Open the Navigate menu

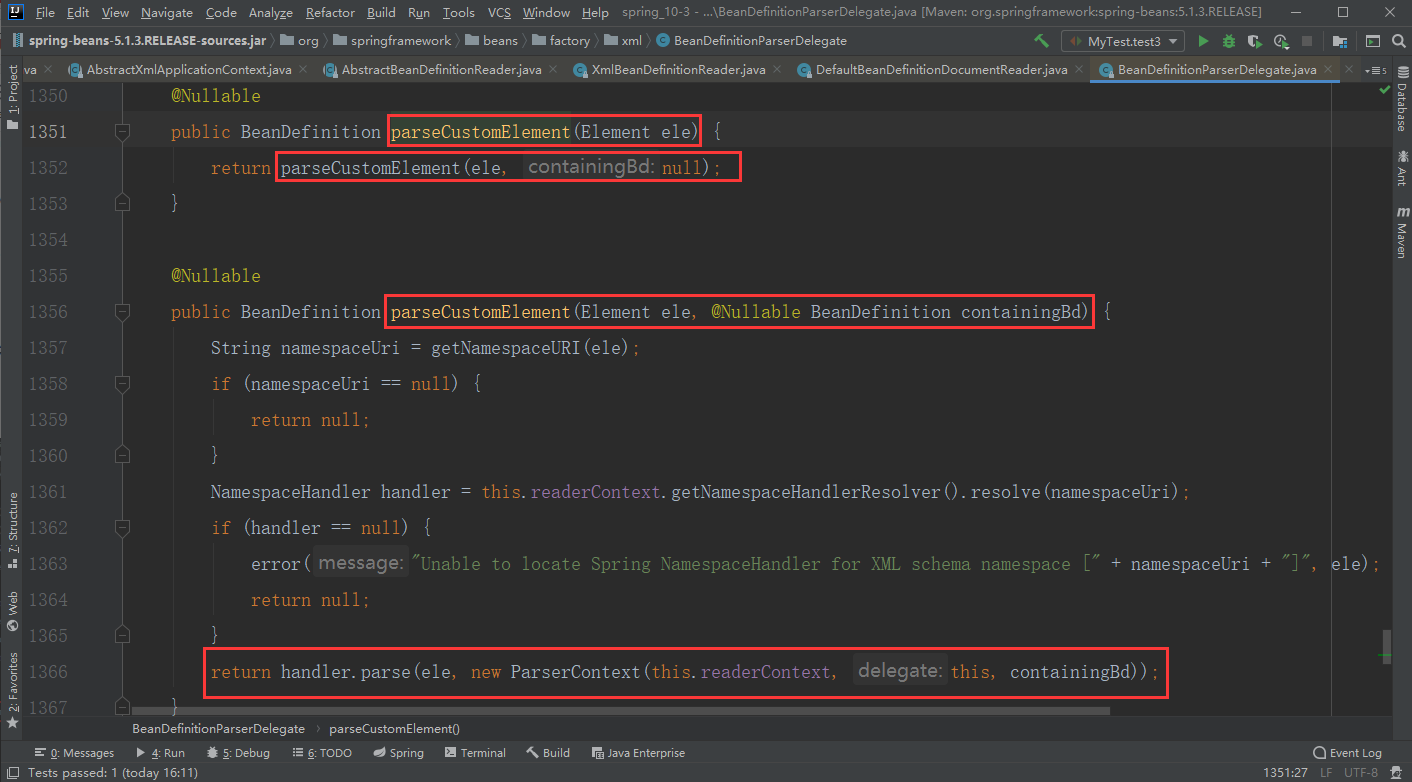coord(167,13)
